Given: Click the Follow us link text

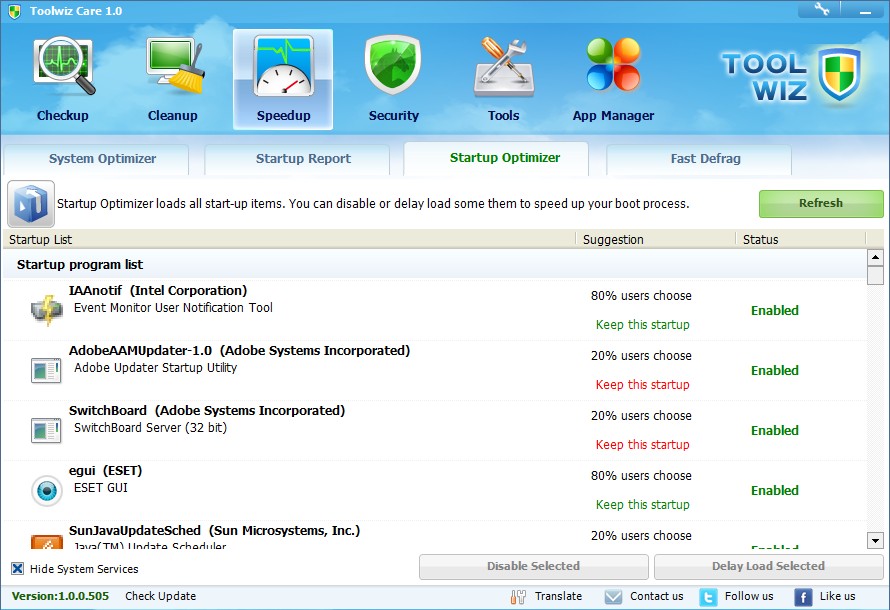Looking at the screenshot, I should tap(749, 596).
